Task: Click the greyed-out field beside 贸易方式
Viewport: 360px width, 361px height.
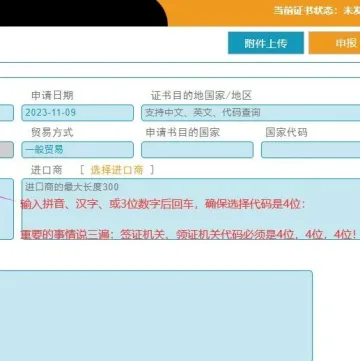Action: (7, 150)
